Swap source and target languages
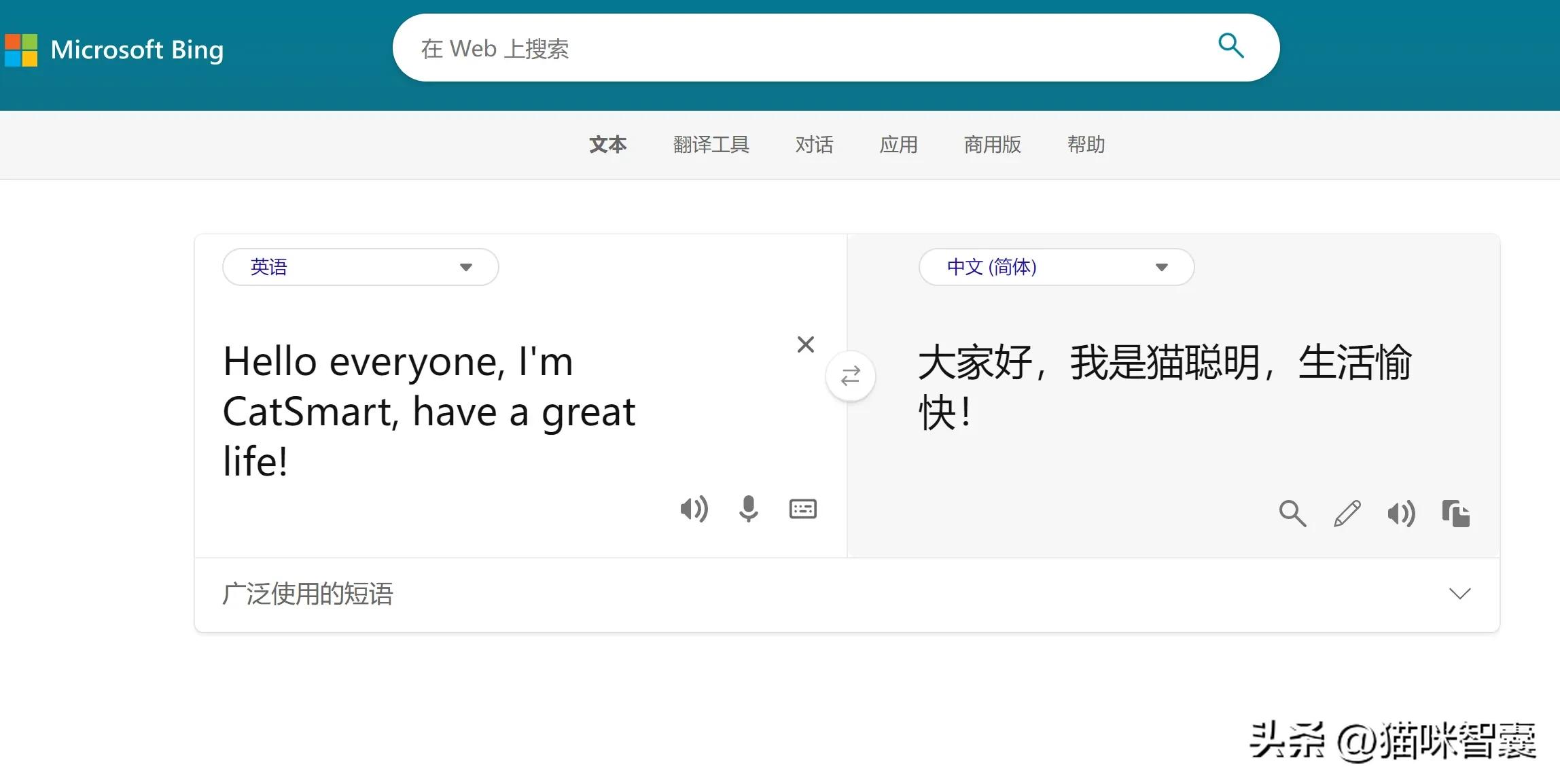The height and width of the screenshot is (784, 1560). pyautogui.click(x=851, y=376)
